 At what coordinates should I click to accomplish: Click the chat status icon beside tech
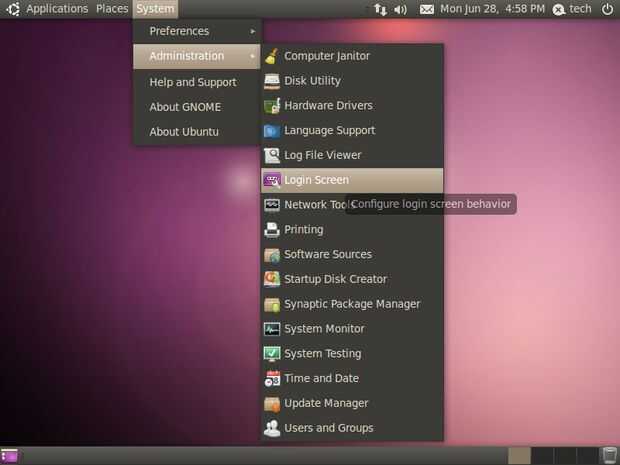pyautogui.click(x=558, y=9)
